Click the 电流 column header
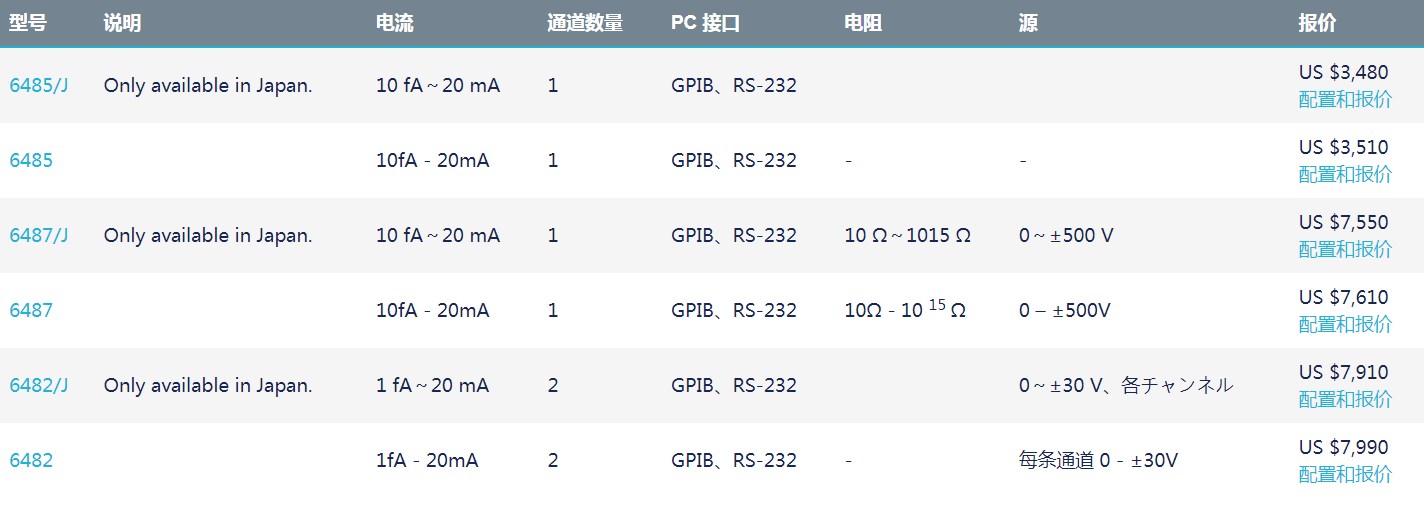Viewport: 1425px width, 508px height. tap(394, 23)
